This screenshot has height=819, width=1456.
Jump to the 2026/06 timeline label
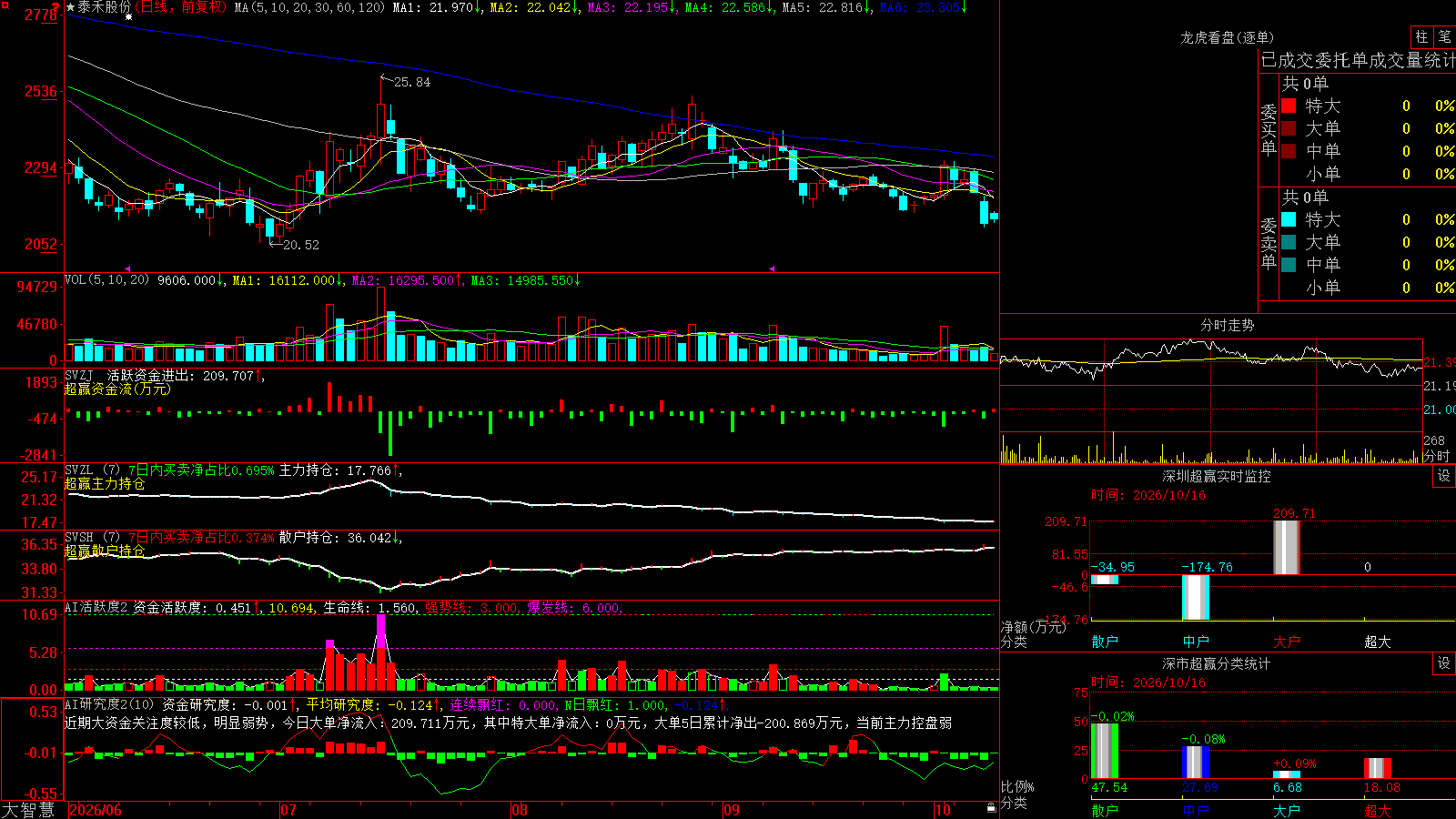click(x=96, y=810)
